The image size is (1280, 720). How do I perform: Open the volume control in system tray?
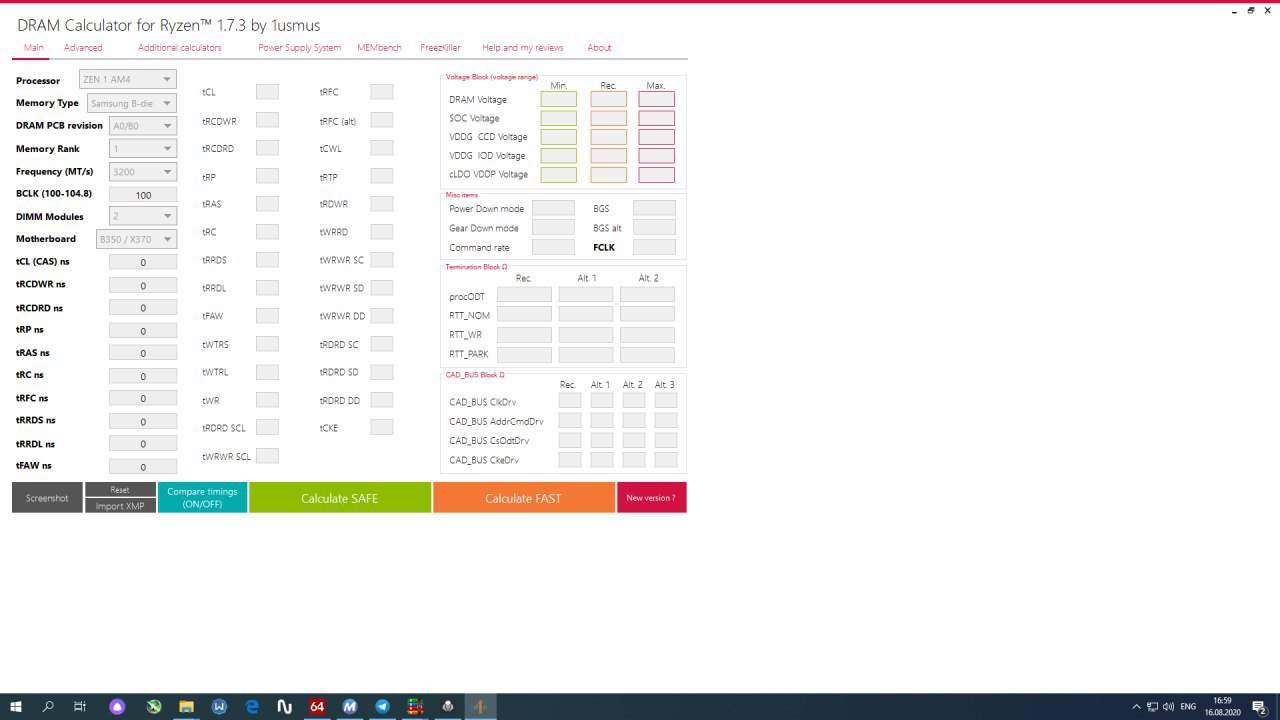coord(1168,707)
